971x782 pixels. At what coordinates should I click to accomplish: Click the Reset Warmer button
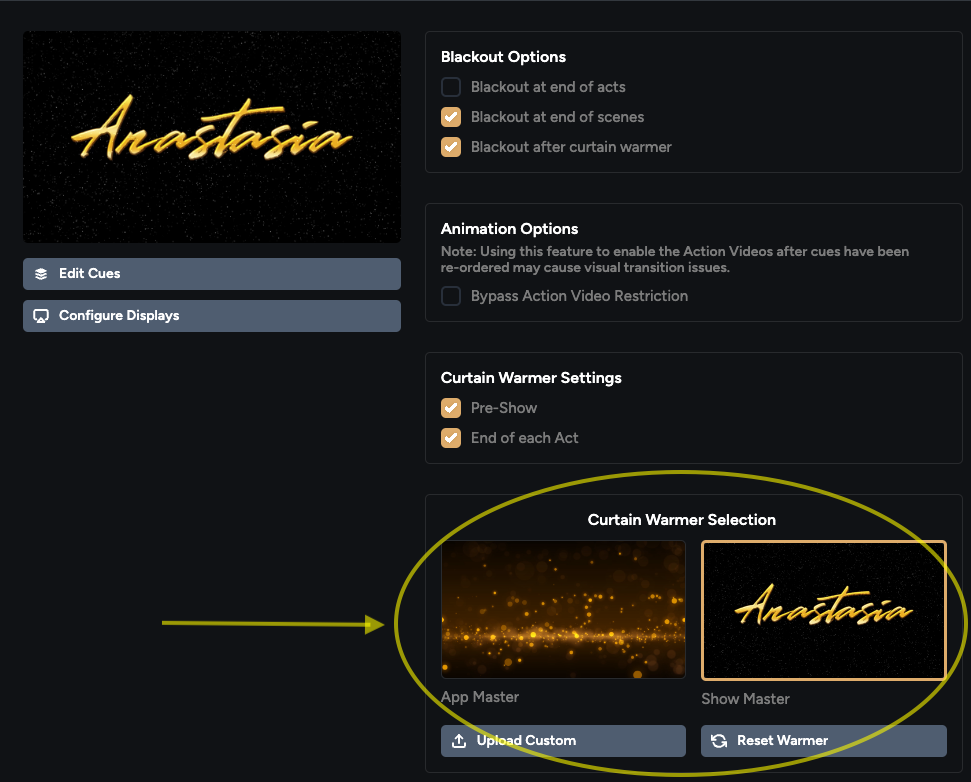[824, 741]
